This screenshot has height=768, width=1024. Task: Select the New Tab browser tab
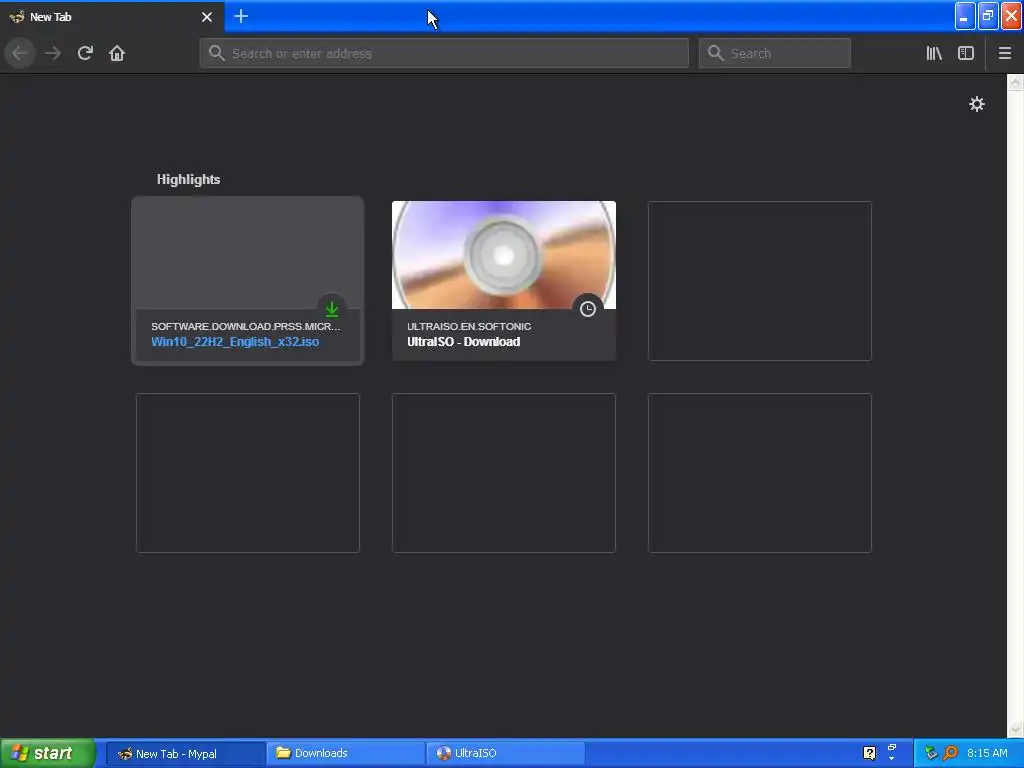[x=112, y=17]
